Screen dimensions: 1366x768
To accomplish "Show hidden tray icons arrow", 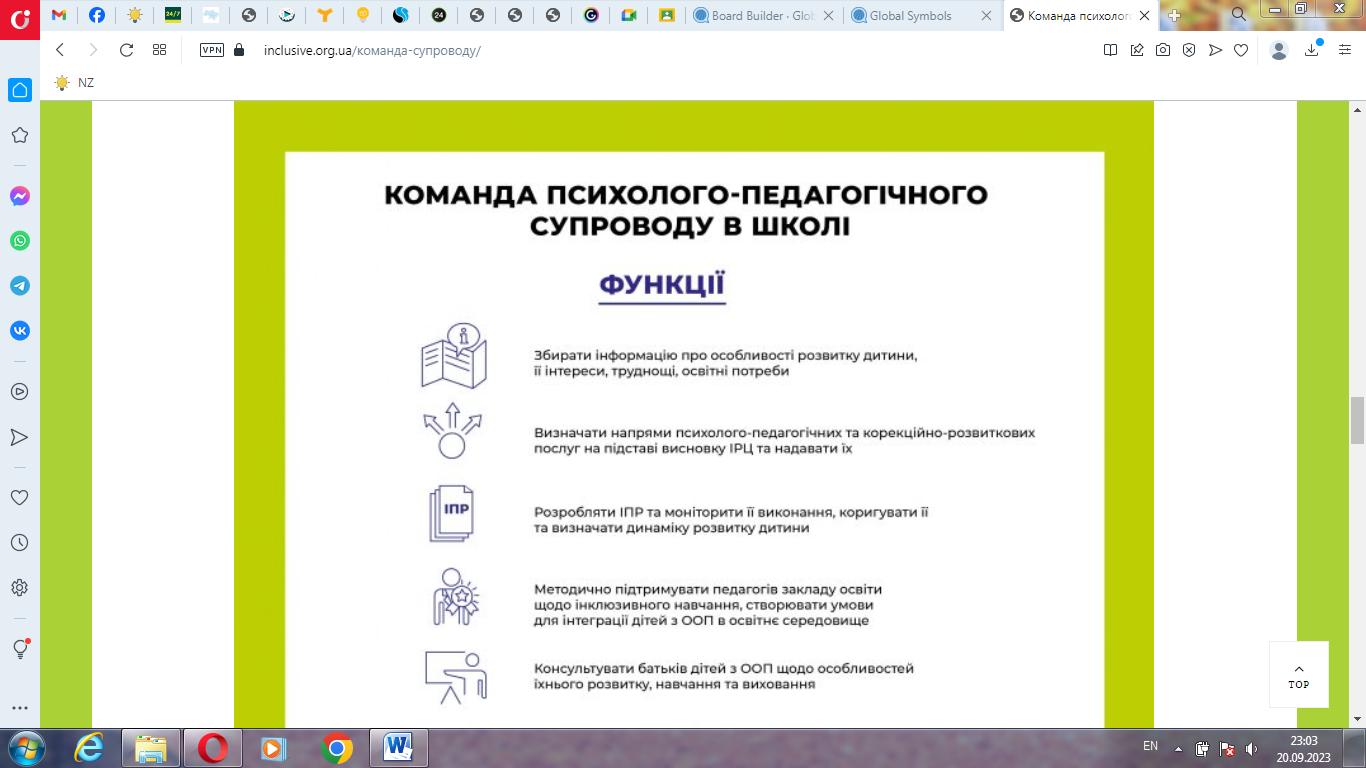I will 1179,748.
